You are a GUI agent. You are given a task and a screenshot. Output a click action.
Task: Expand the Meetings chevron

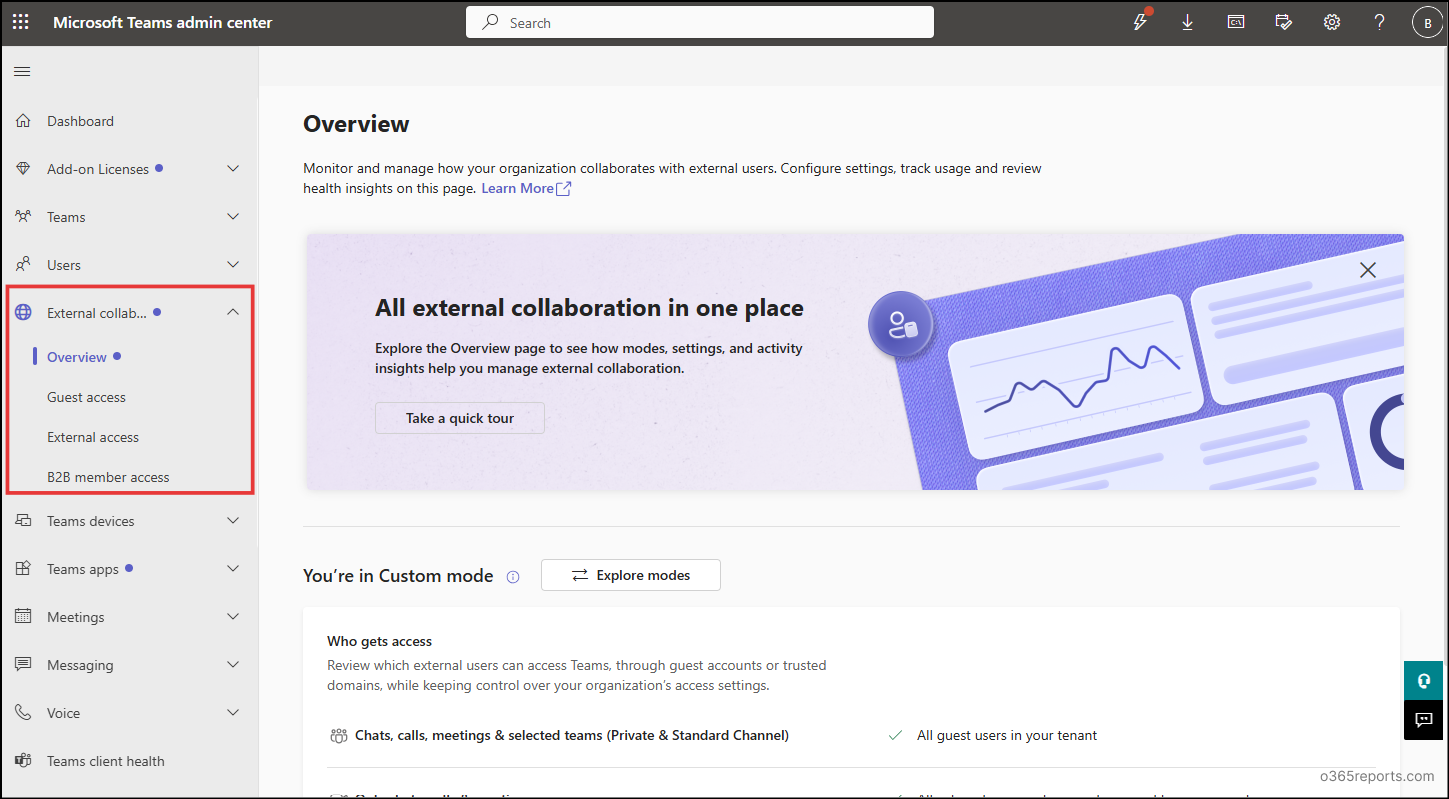(233, 617)
